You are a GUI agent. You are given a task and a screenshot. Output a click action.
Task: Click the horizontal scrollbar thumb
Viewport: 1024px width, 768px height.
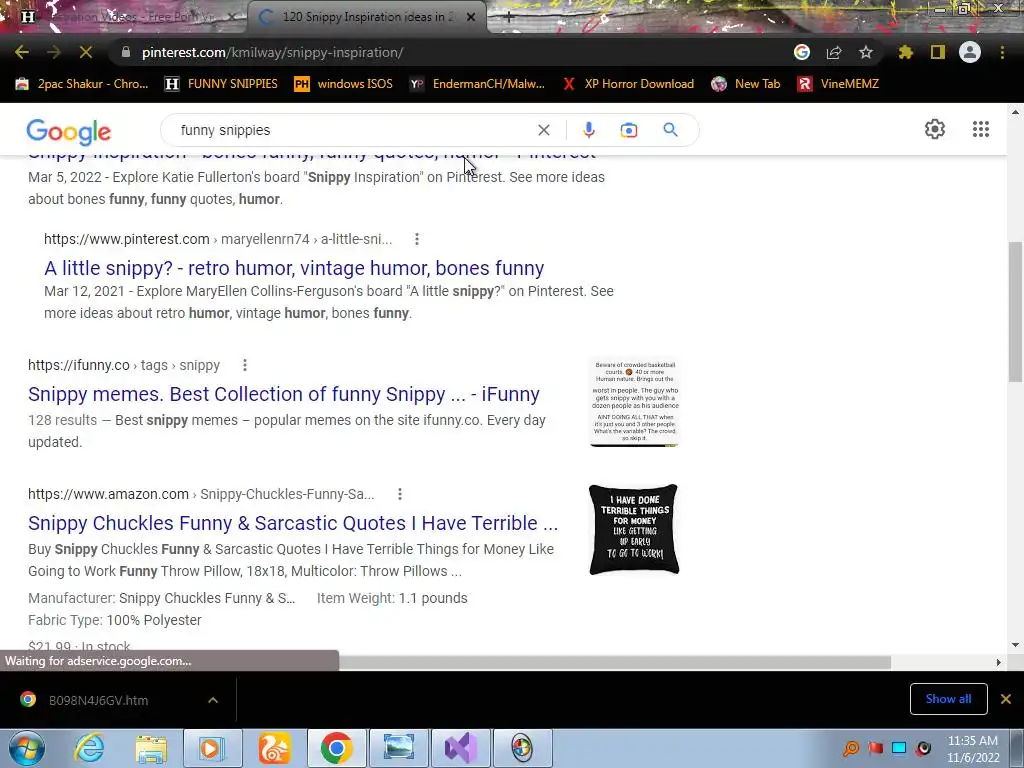[x=615, y=663]
